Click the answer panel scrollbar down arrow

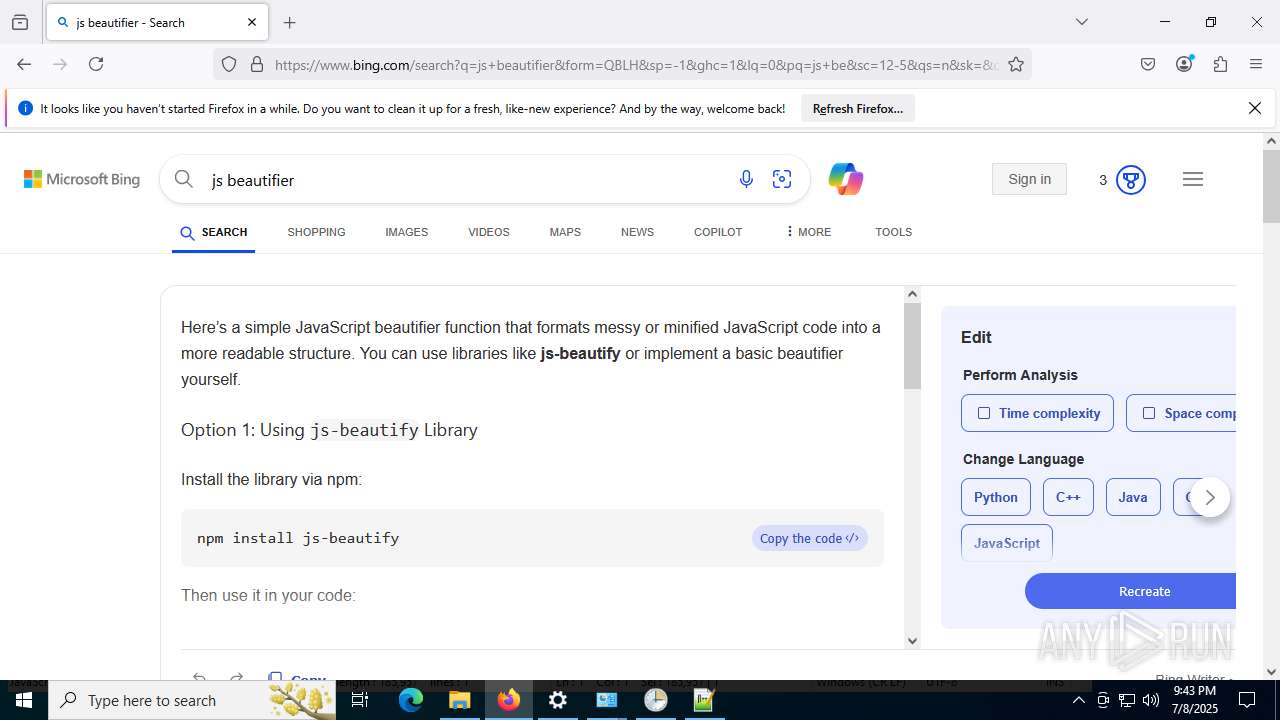tap(912, 641)
